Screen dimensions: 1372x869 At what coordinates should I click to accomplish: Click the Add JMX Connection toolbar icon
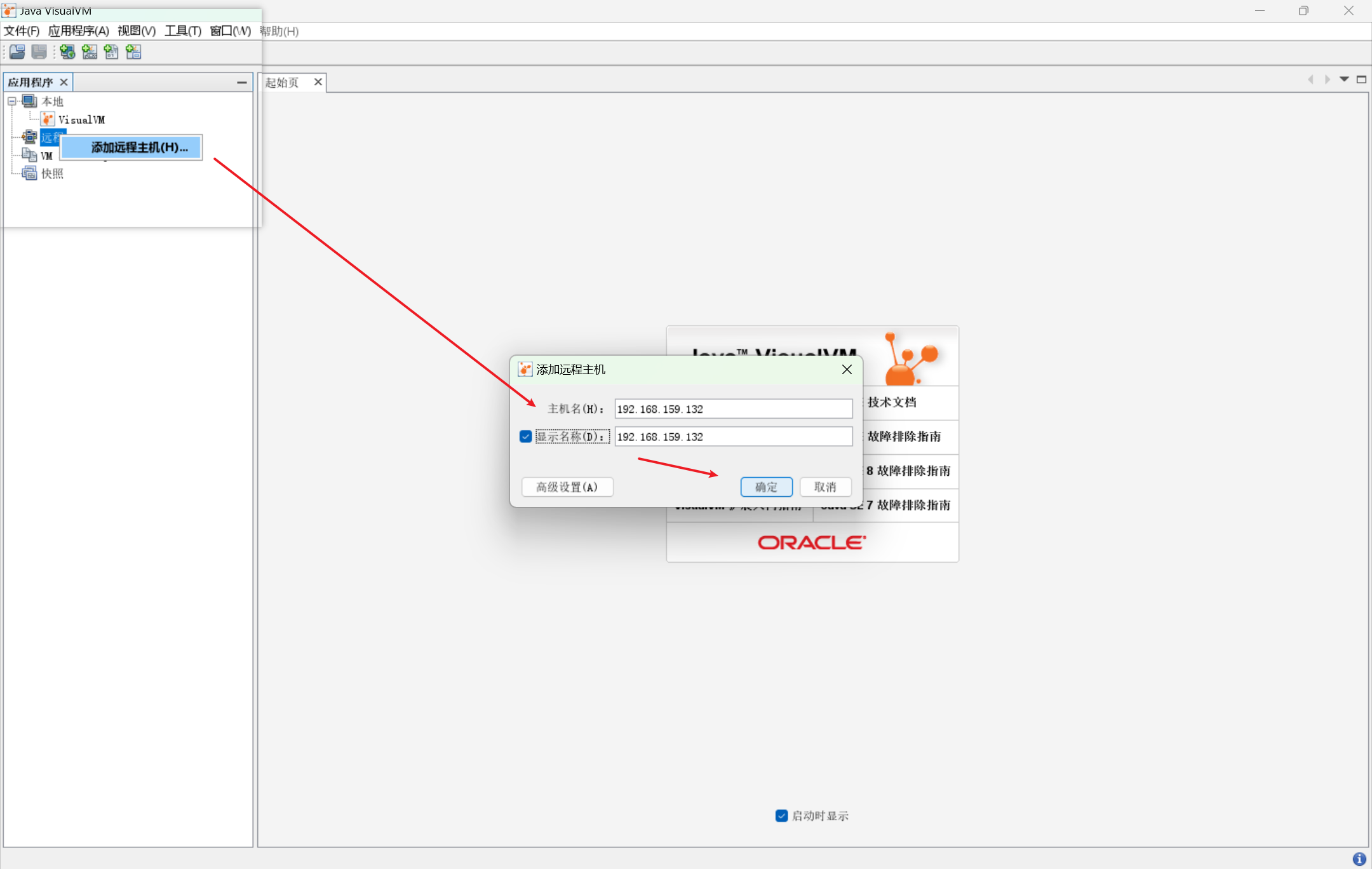[x=90, y=52]
